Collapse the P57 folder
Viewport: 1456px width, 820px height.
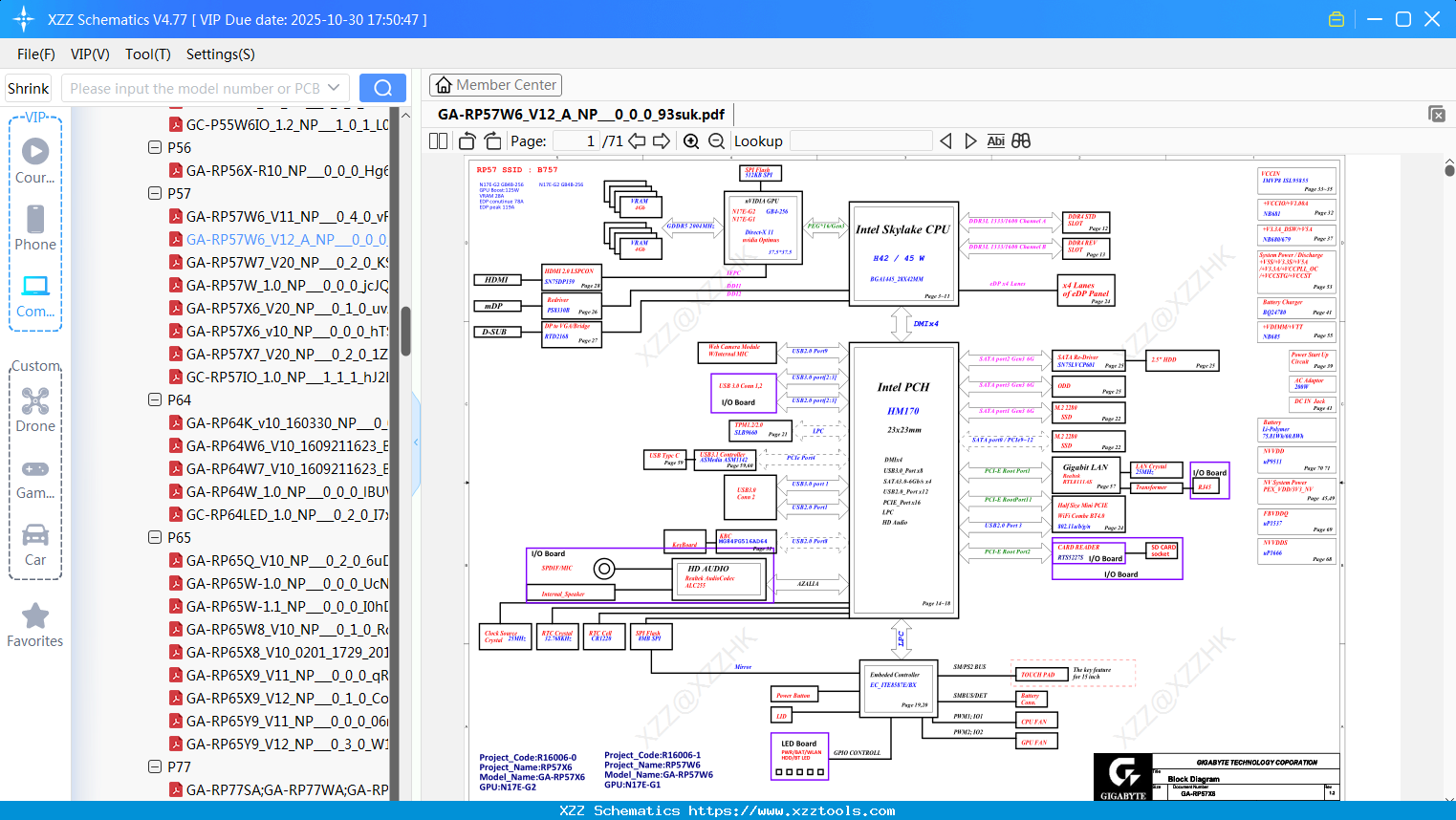[x=155, y=194]
